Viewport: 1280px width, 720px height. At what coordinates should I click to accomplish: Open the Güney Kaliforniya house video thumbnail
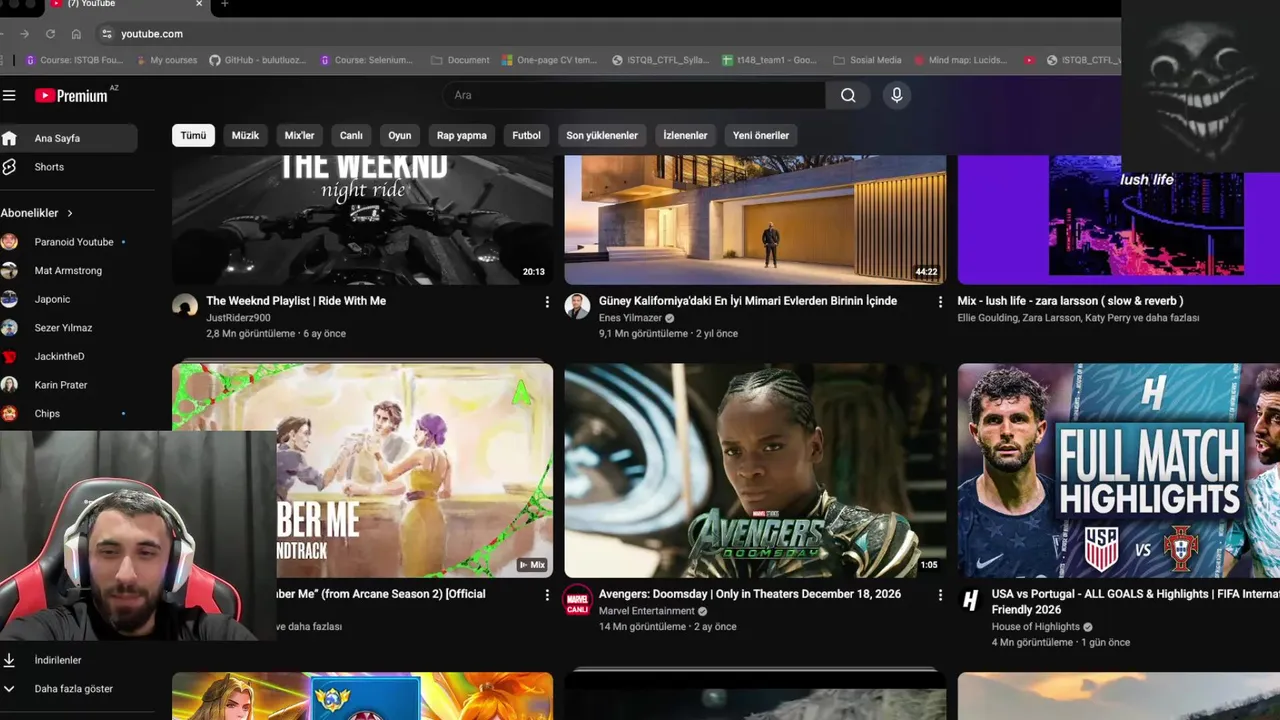(x=755, y=220)
